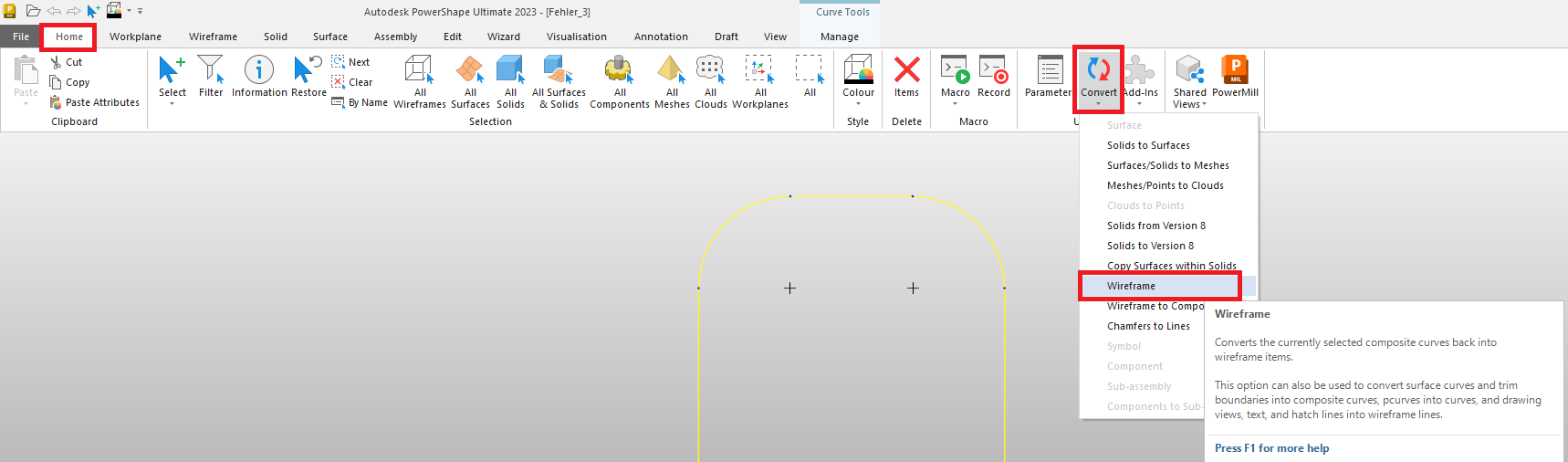Choose Surfaces/Solids to Meshes

1168,165
